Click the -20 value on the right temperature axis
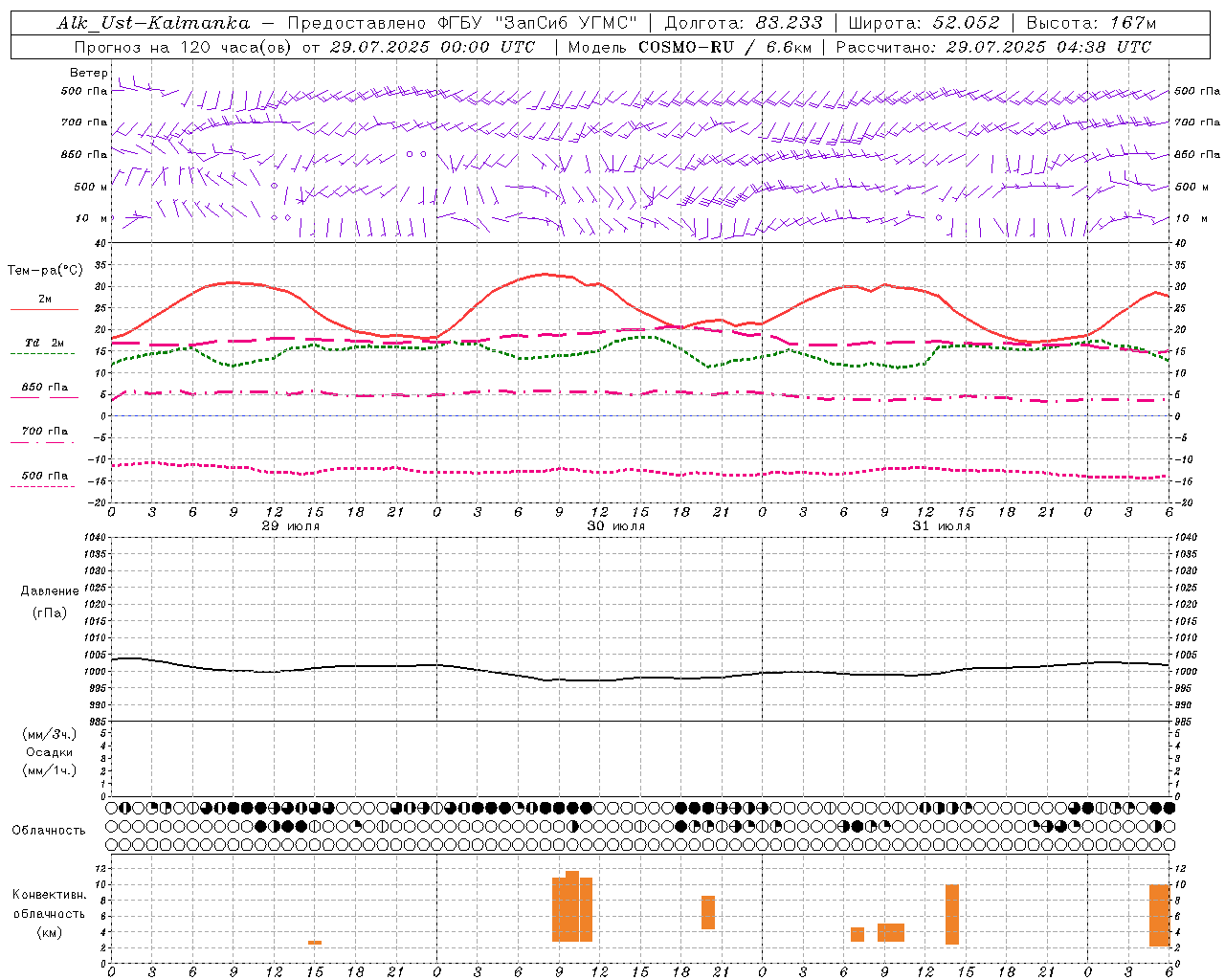 click(1184, 503)
